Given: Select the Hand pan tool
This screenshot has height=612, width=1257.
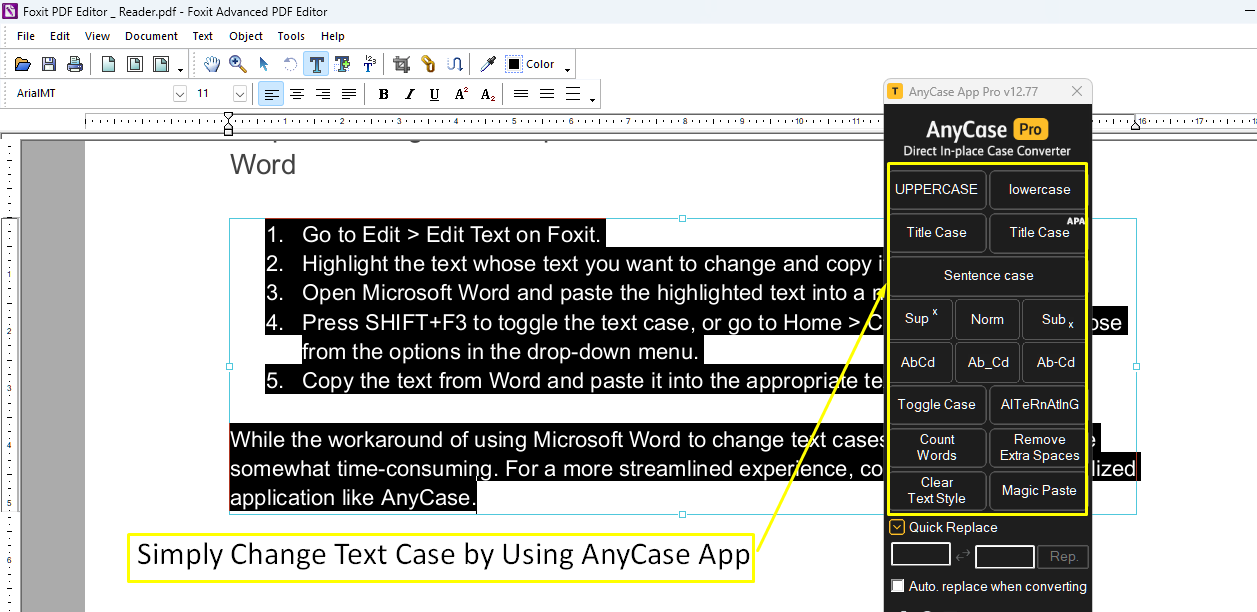Looking at the screenshot, I should (x=212, y=64).
